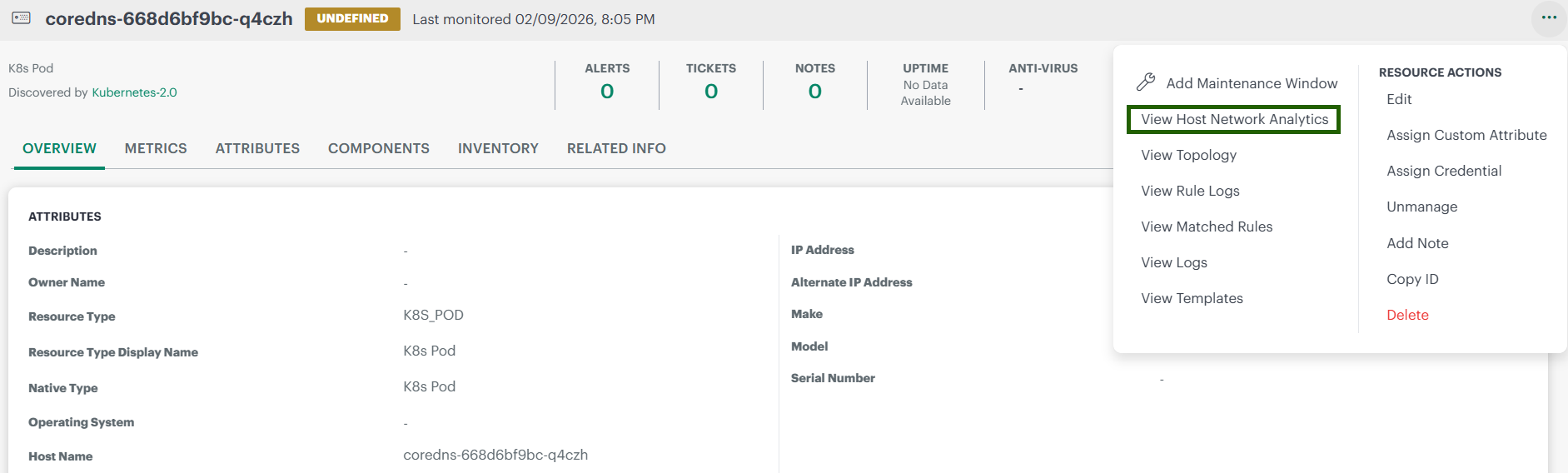1568x473 pixels.
Task: Click Copy ID action
Action: pyautogui.click(x=1412, y=279)
